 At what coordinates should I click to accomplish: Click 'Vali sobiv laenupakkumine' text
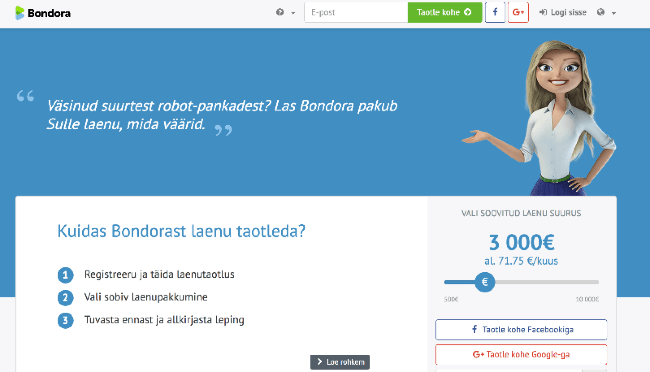click(x=146, y=297)
